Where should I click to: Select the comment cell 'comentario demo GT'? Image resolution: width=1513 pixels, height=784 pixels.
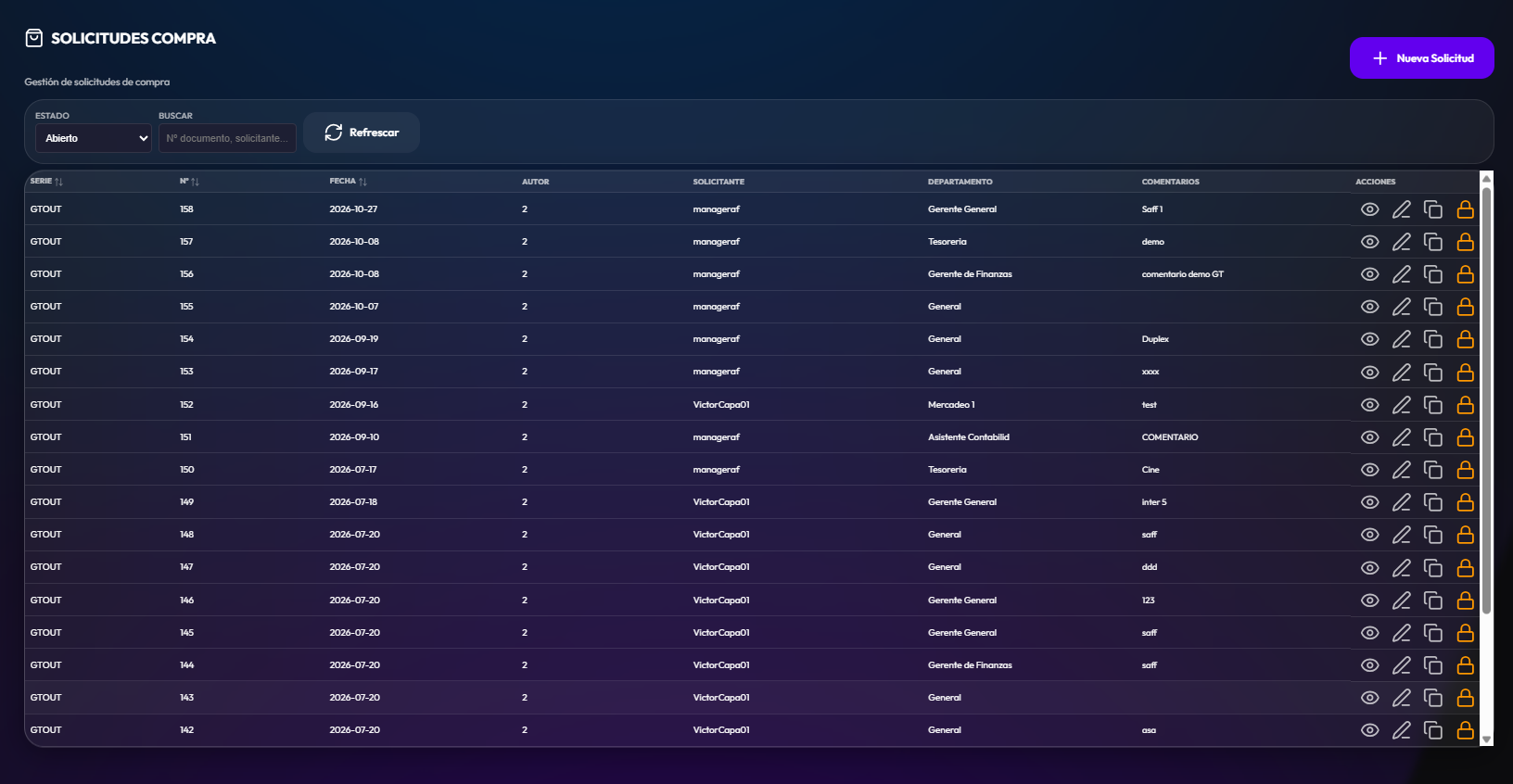point(1183,274)
